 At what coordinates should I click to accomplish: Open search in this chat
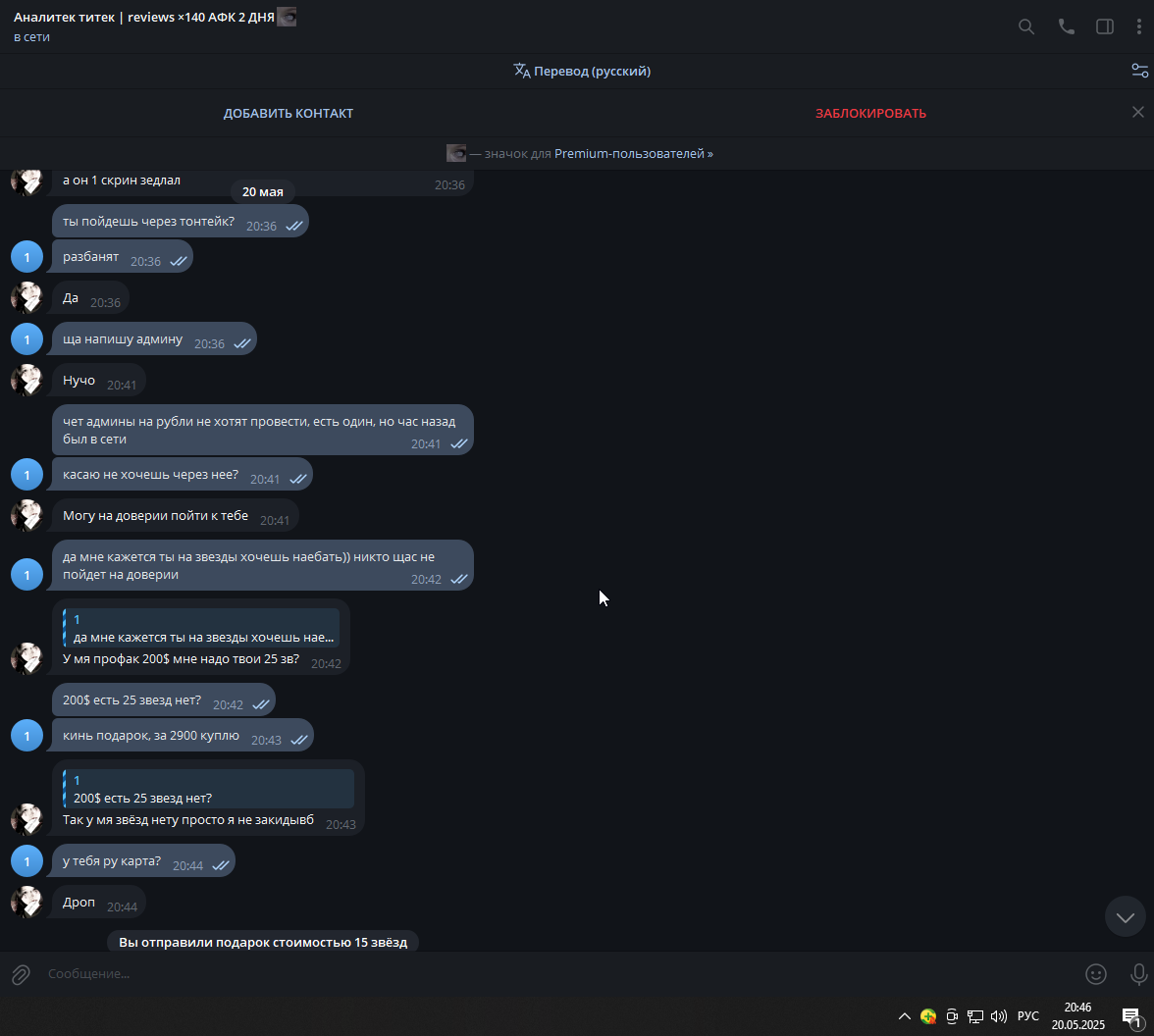(1026, 27)
